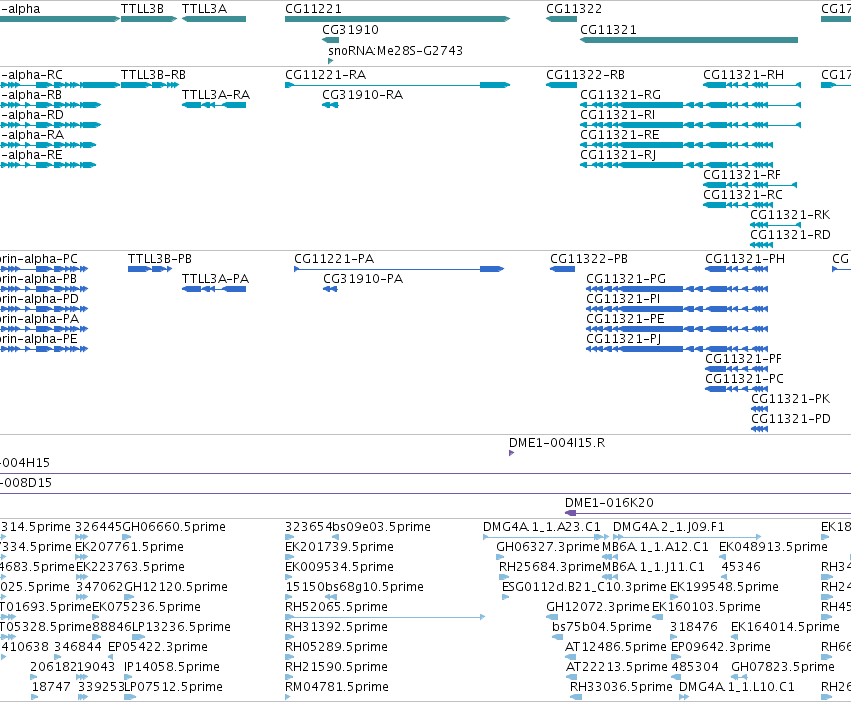851x702 pixels.
Task: Click the LP07512.5prime EST label
Action: pos(173,687)
